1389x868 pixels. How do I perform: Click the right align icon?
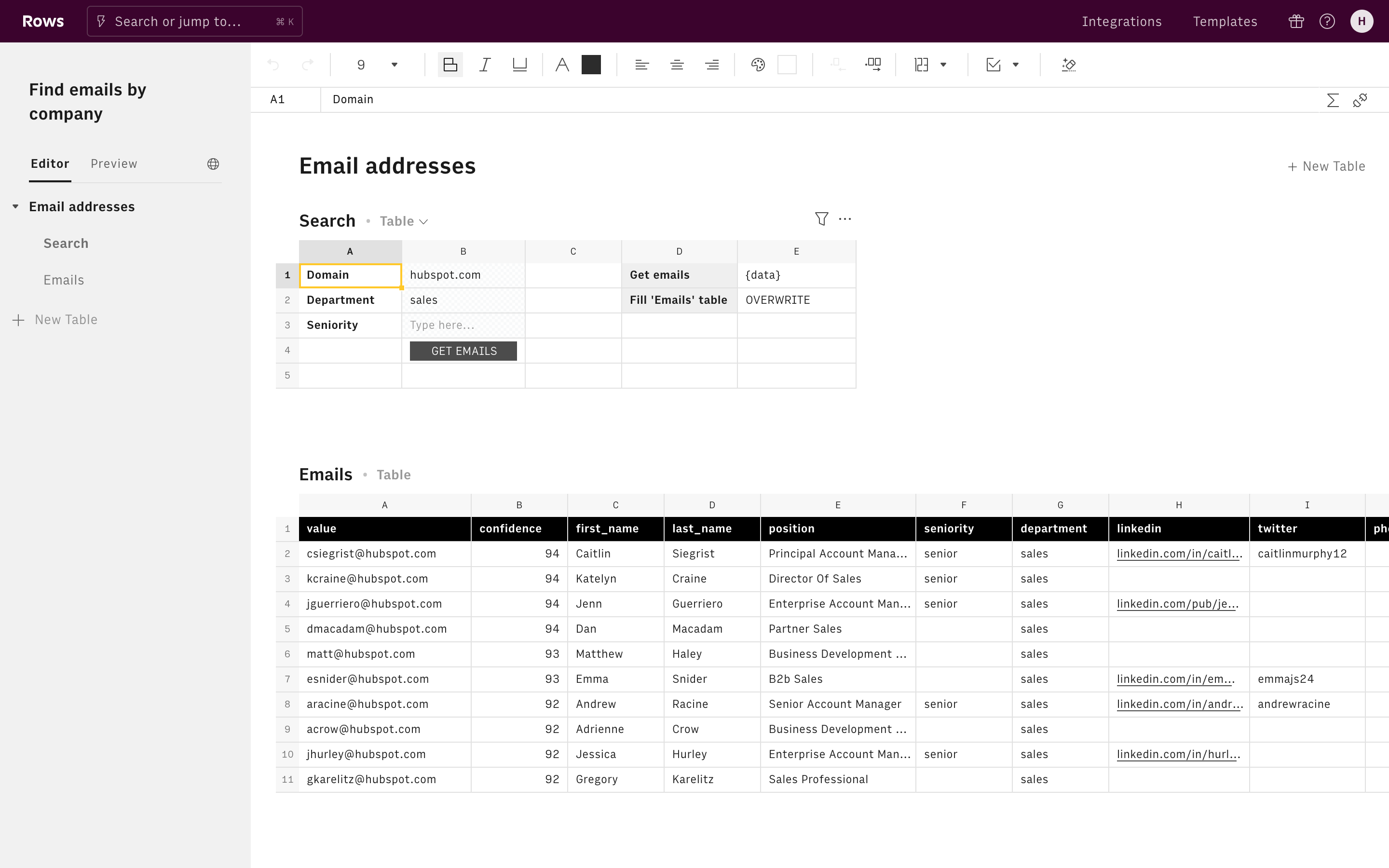(x=712, y=65)
